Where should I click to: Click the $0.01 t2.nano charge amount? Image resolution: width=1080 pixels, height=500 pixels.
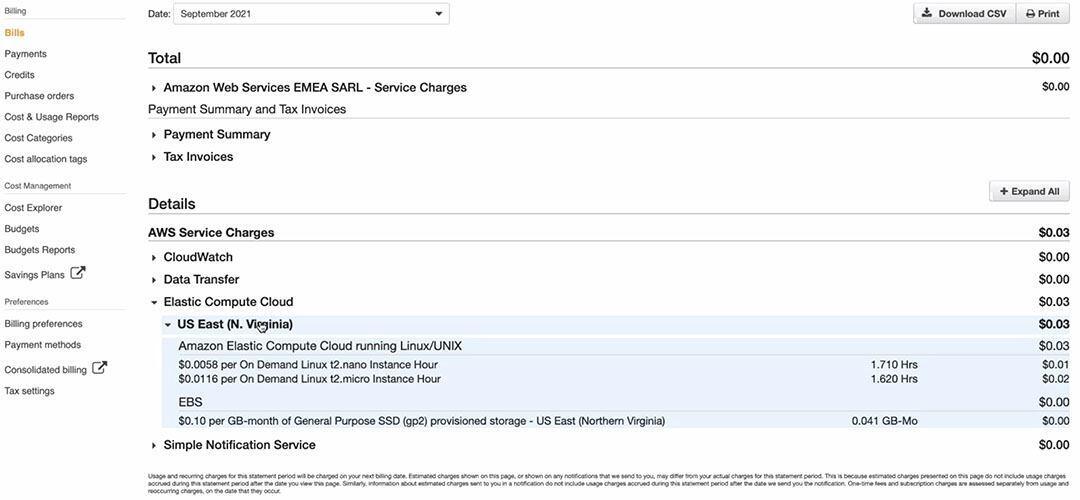click(1055, 364)
